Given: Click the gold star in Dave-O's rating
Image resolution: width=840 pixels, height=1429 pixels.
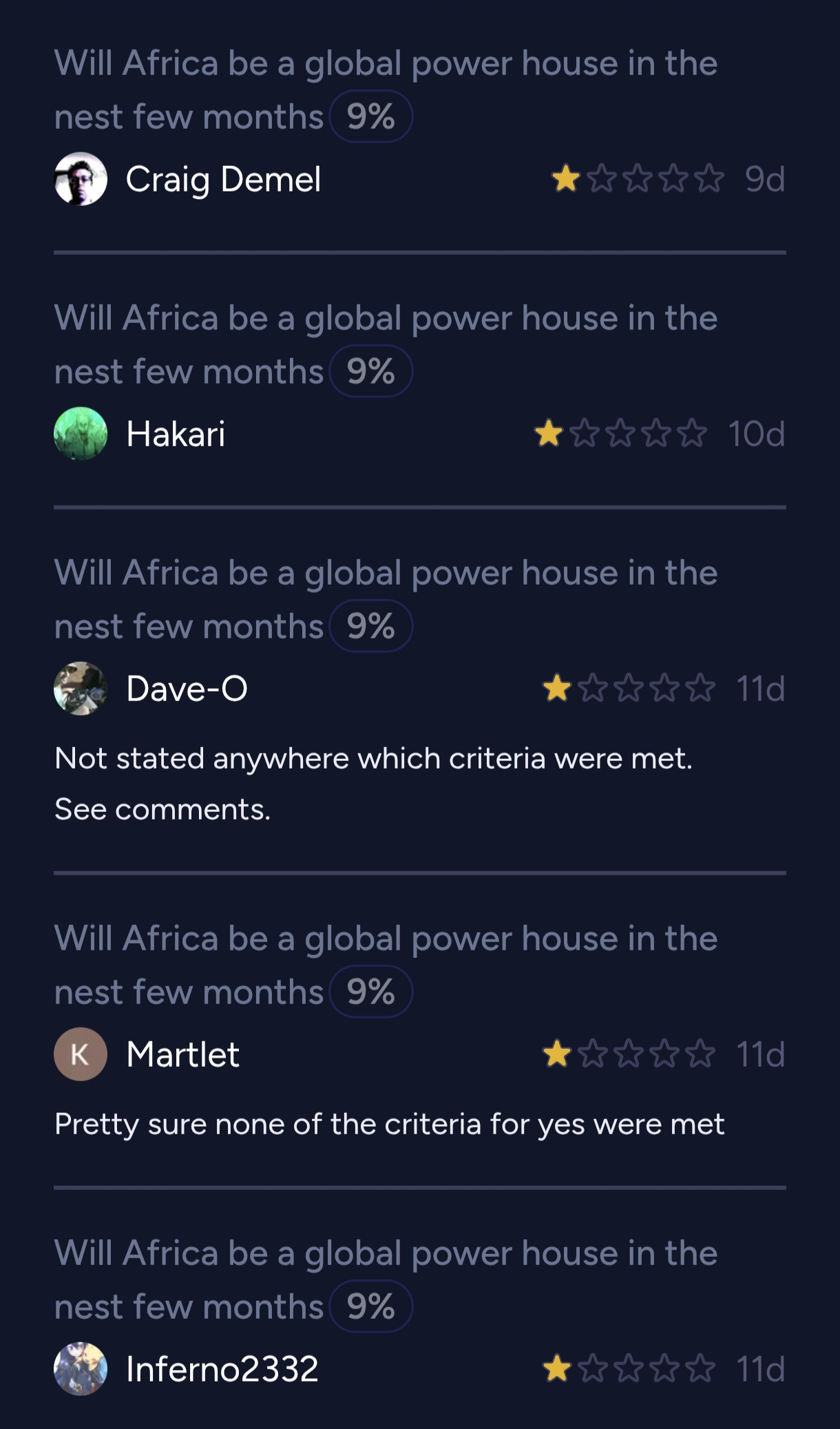Looking at the screenshot, I should 557,689.
